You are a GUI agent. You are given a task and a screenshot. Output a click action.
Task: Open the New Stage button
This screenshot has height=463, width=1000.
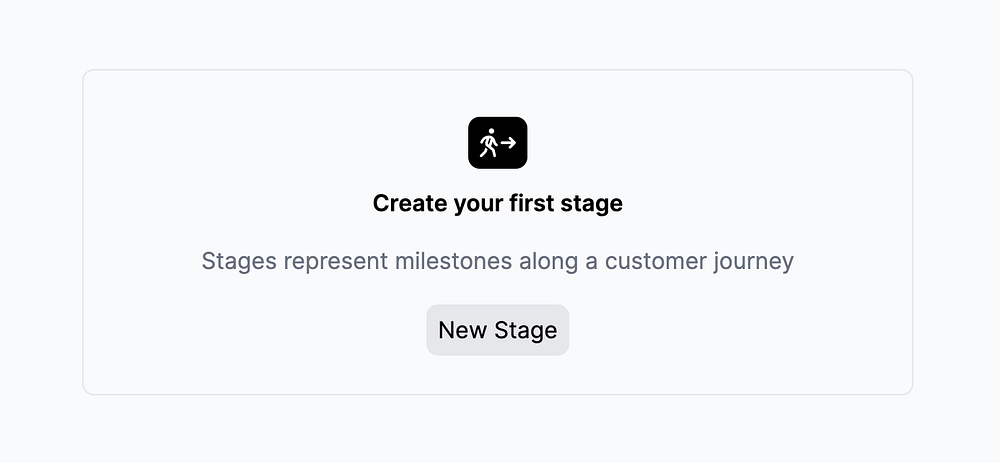[497, 330]
